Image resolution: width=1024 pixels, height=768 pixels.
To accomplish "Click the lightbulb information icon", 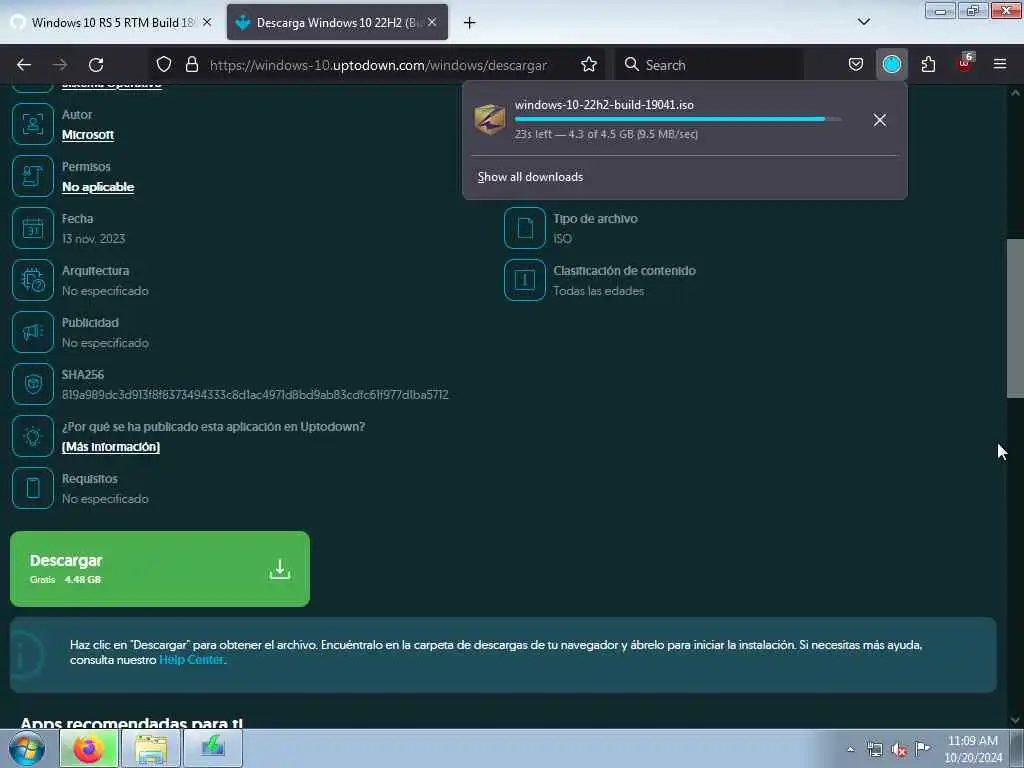I will click(33, 436).
